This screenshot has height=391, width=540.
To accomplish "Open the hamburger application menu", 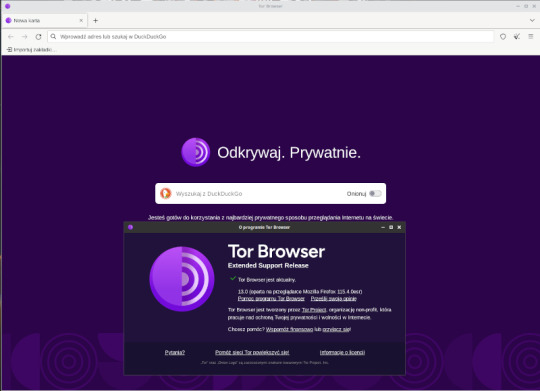I will pyautogui.click(x=531, y=37).
